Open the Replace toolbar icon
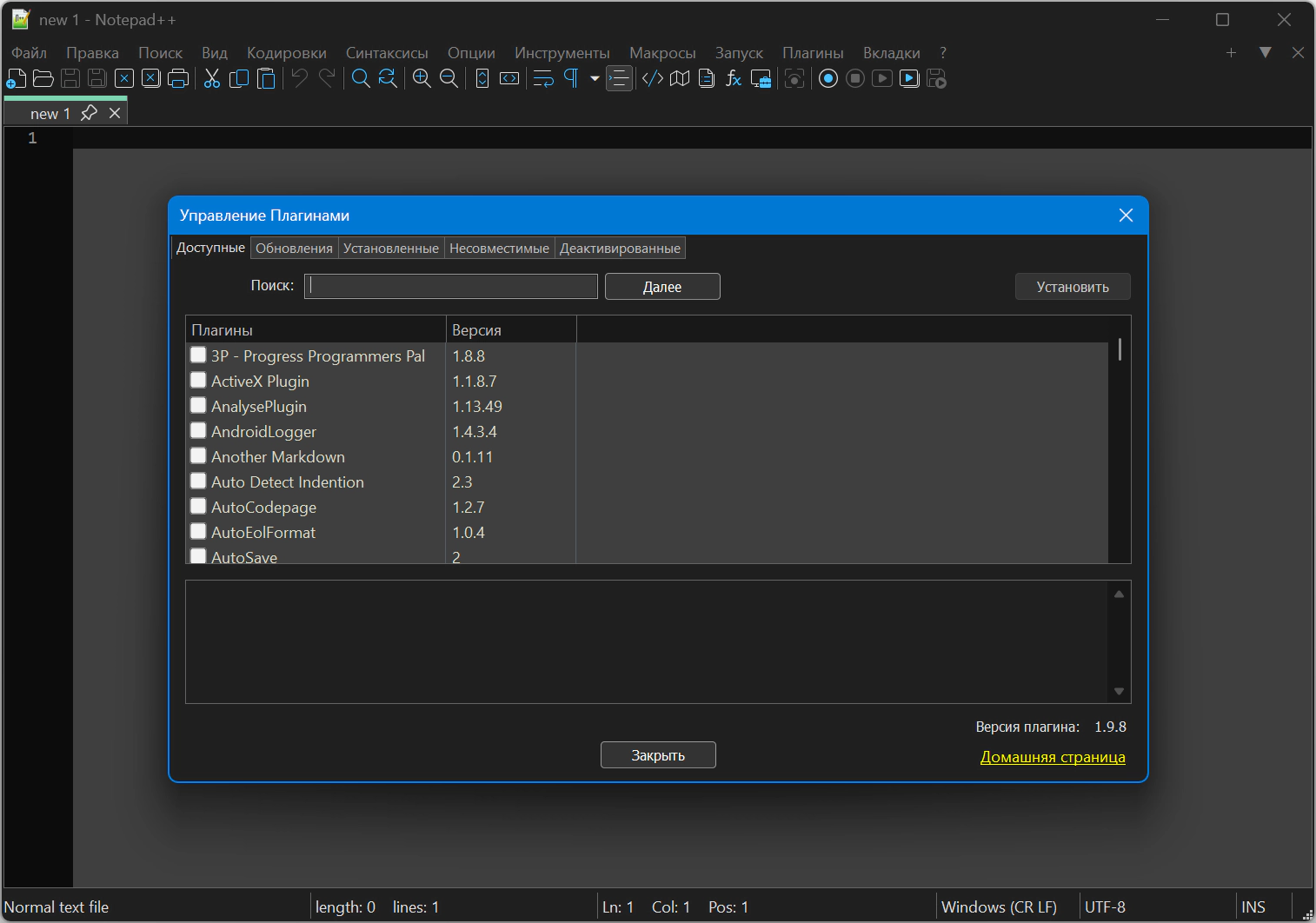1316x923 pixels. (x=388, y=79)
